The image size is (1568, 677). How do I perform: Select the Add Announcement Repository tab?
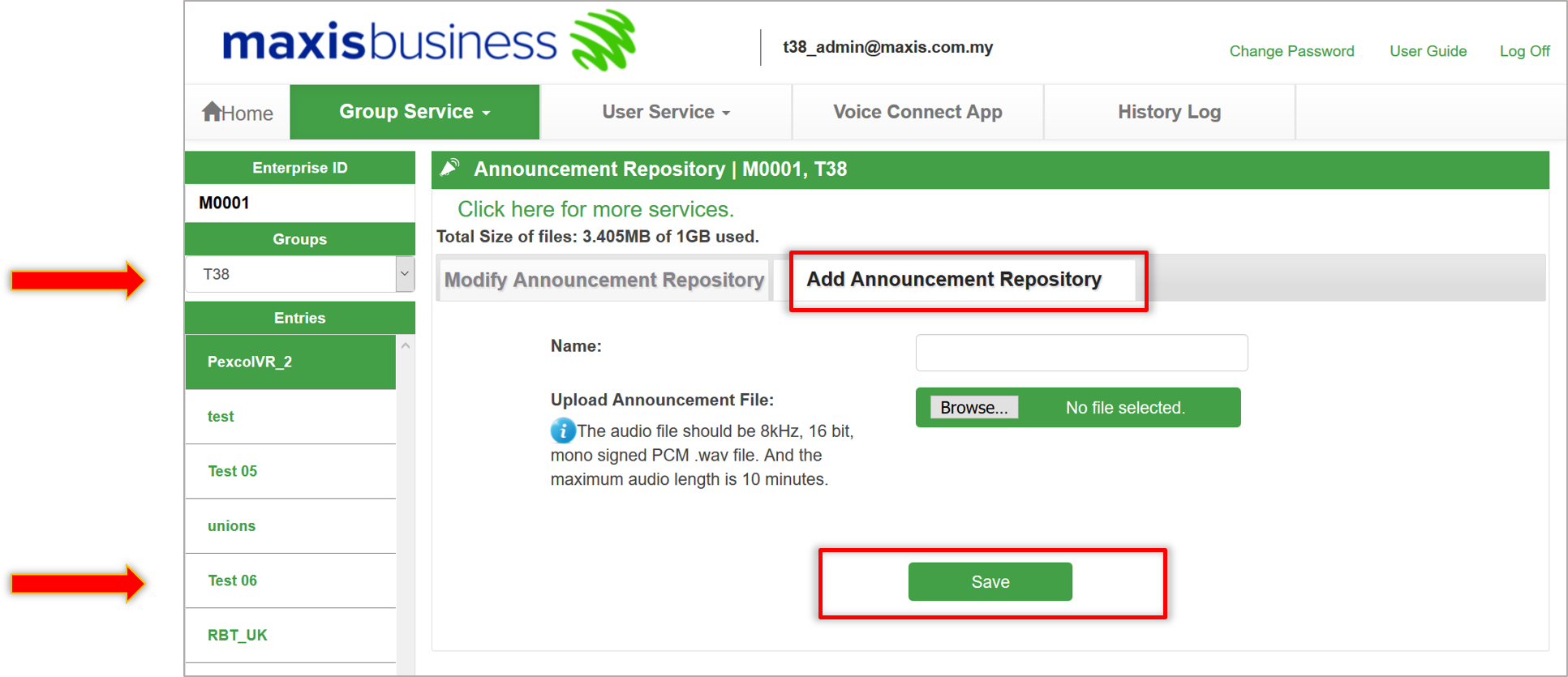coord(954,280)
